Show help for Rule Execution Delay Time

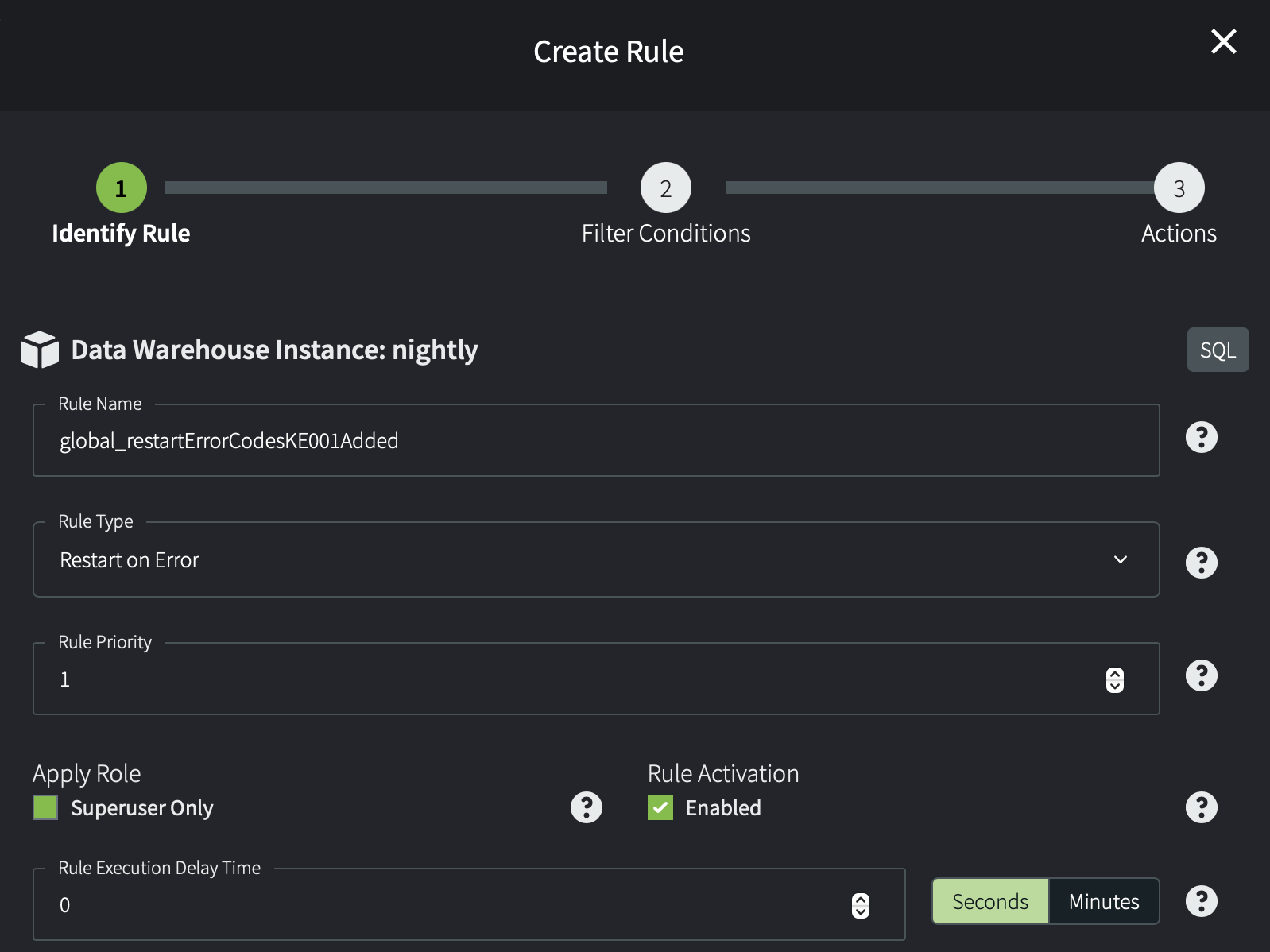pos(1201,901)
